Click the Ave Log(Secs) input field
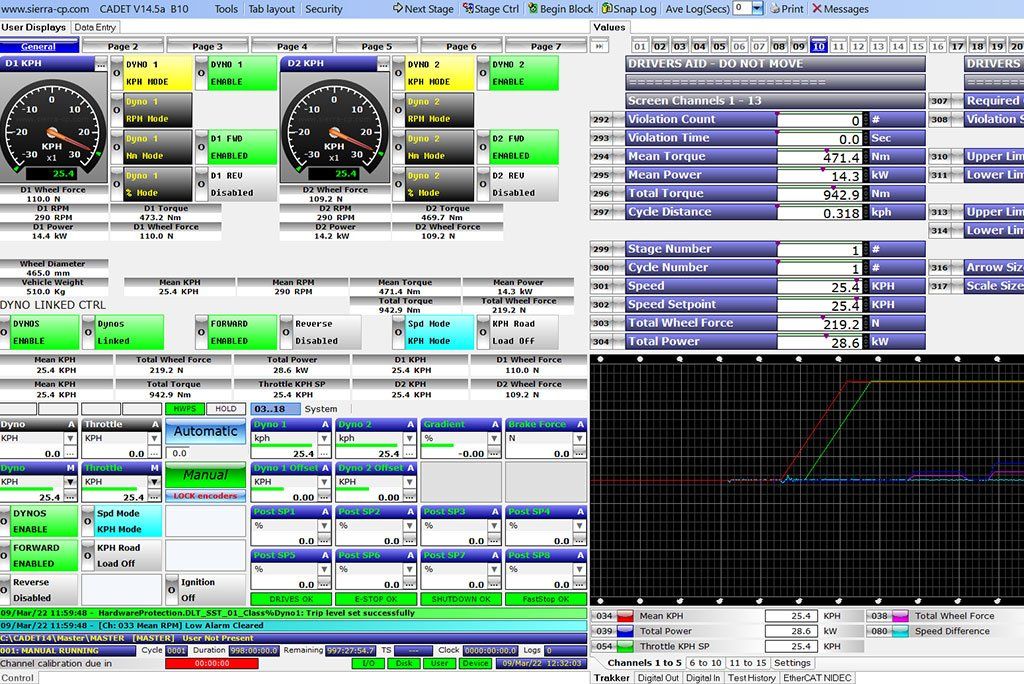Screen dimensions: 1024x684 [x=742, y=8]
